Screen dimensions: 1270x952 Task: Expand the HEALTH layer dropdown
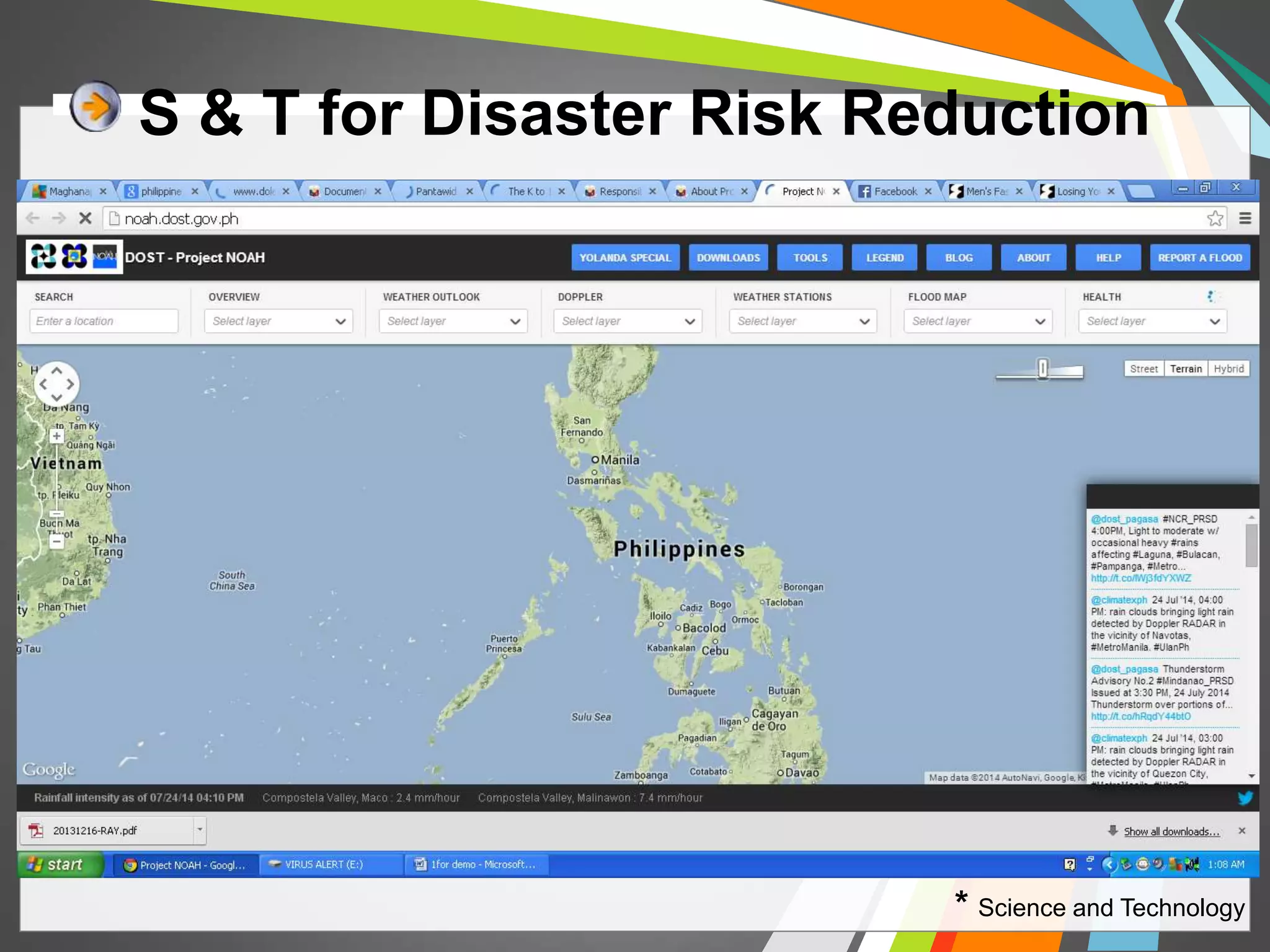click(x=1153, y=321)
